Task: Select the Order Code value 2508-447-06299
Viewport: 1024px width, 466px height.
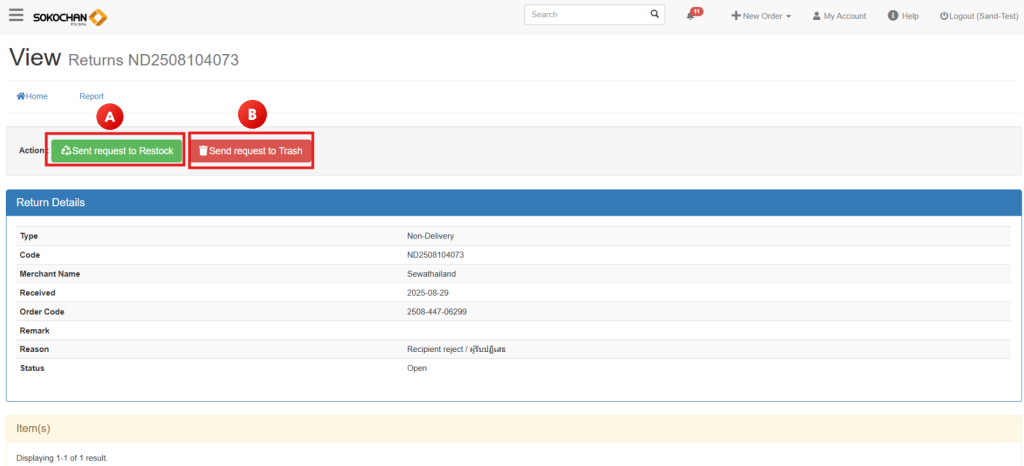Action: click(x=436, y=311)
